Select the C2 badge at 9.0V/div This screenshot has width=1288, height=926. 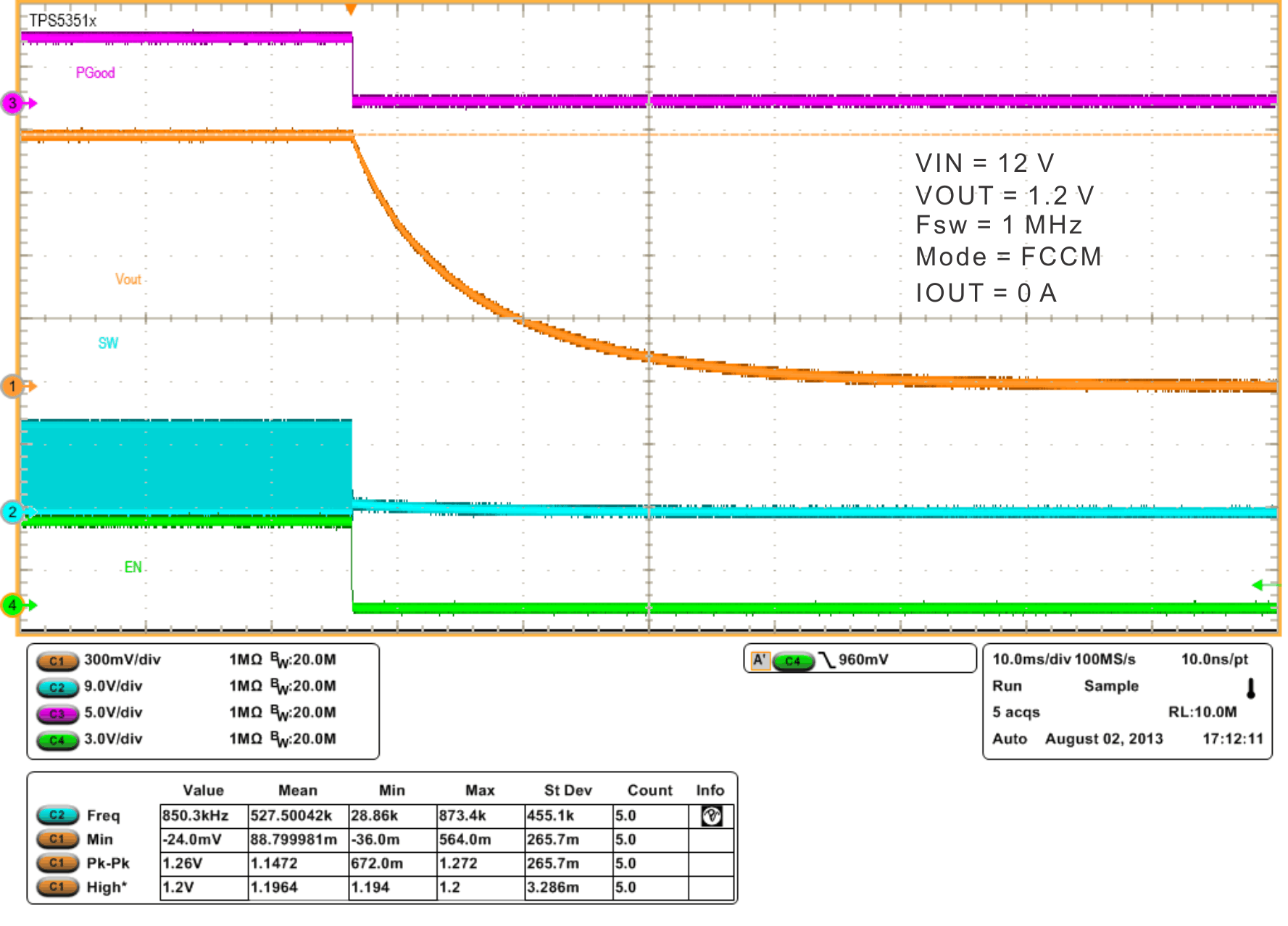pyautogui.click(x=57, y=687)
